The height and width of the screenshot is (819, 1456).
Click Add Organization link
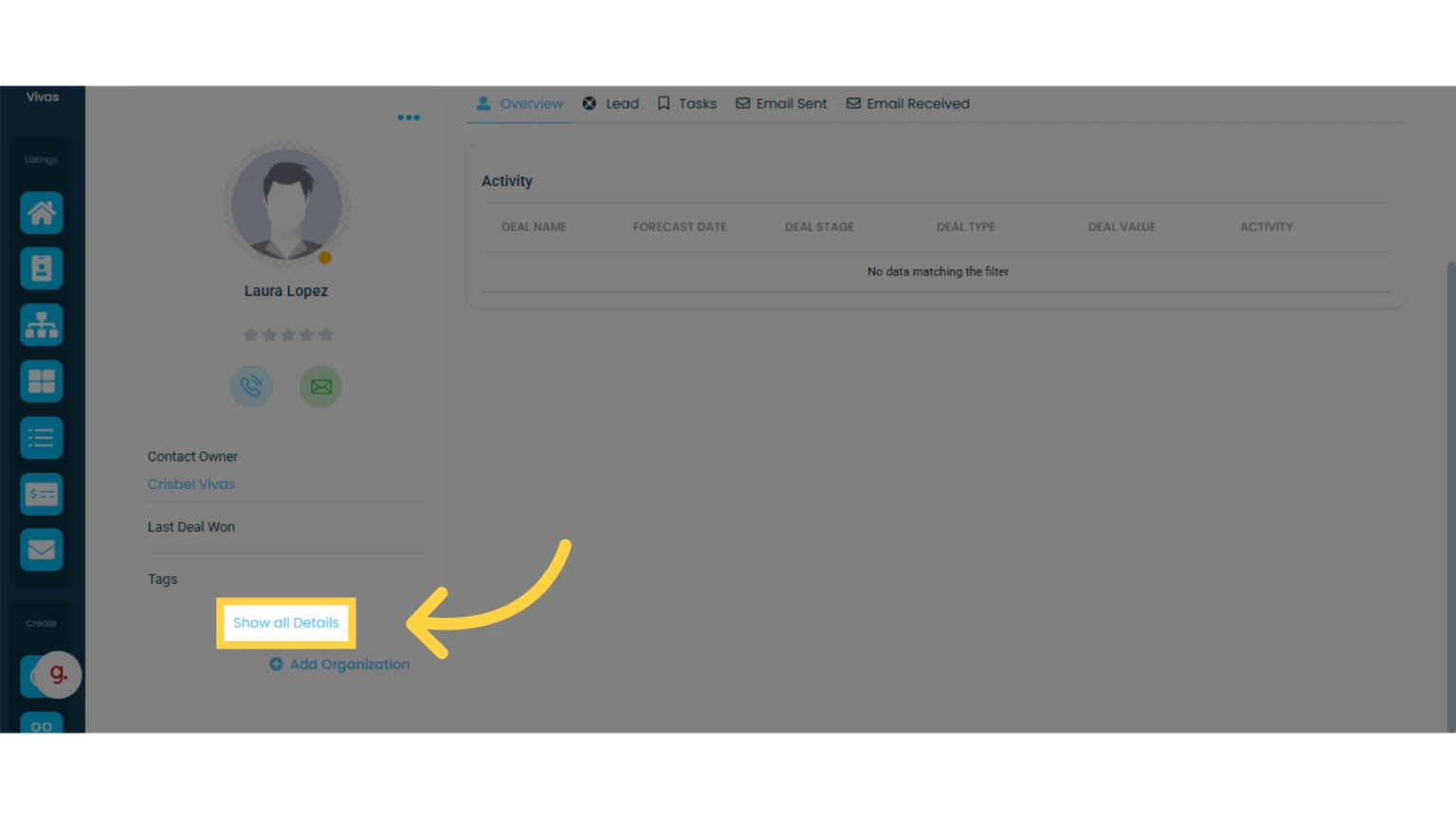coord(339,664)
